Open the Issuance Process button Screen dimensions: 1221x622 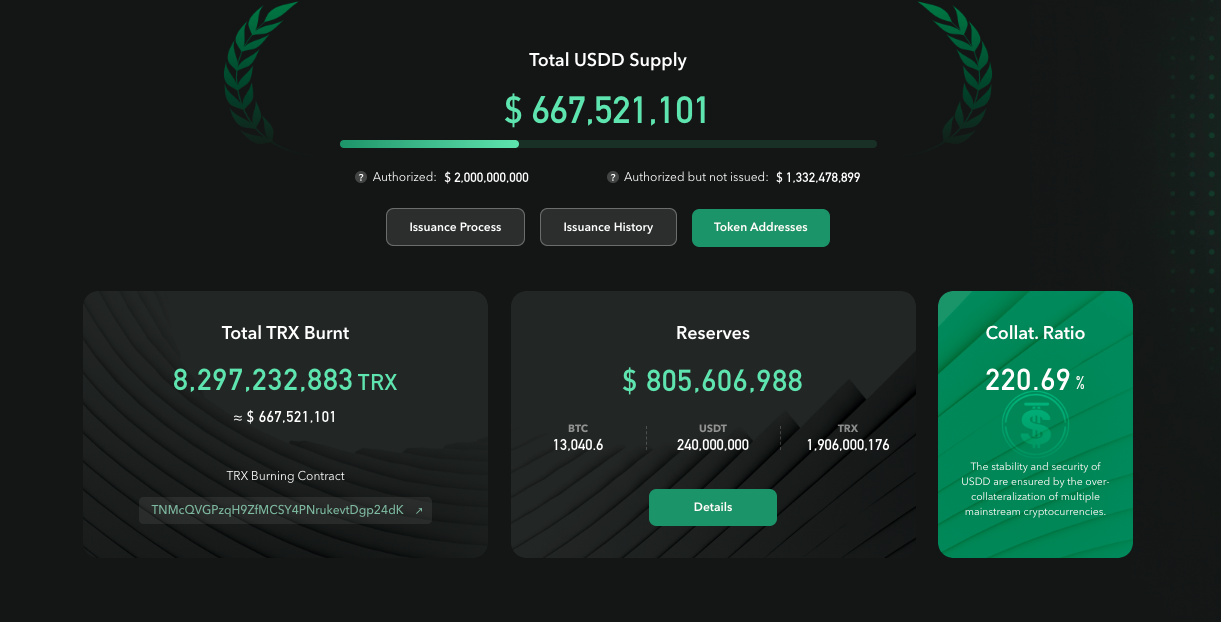coord(455,227)
